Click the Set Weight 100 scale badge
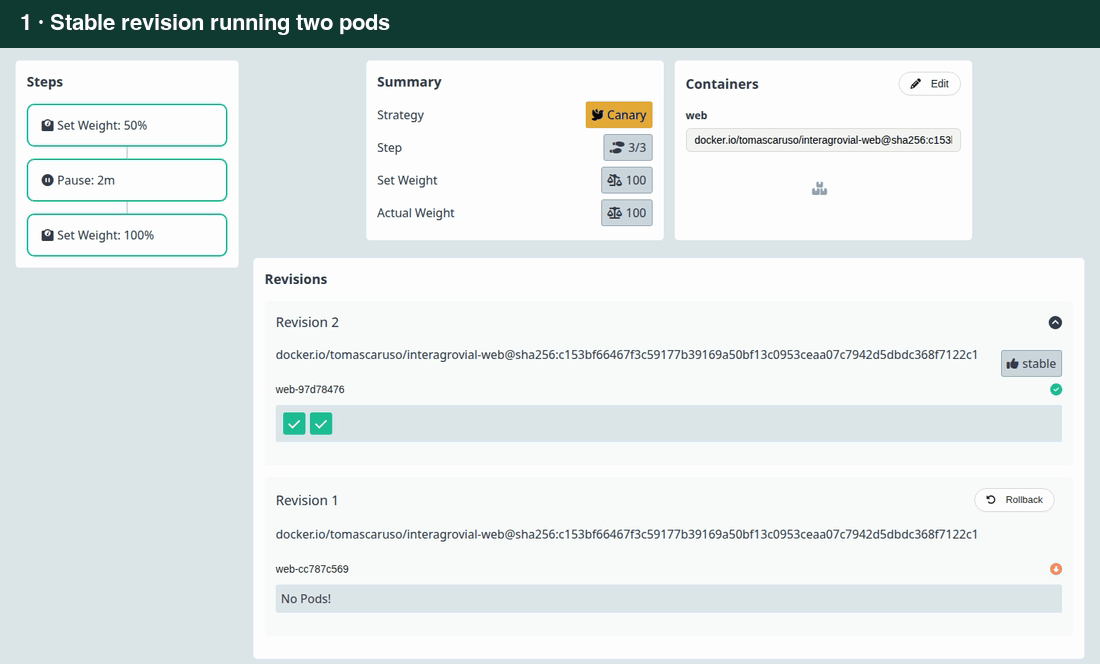The image size is (1100, 664). click(626, 180)
